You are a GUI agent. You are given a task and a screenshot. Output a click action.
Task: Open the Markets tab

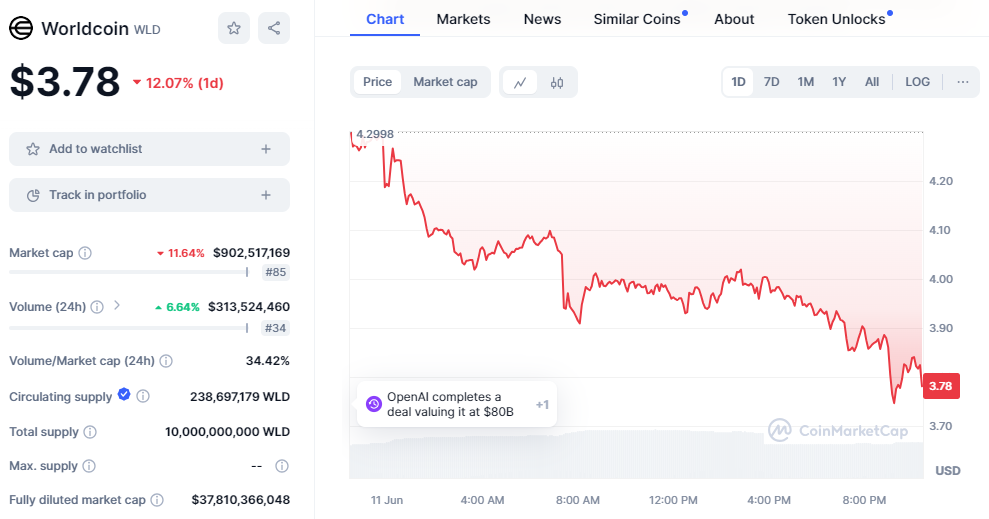pos(463,19)
